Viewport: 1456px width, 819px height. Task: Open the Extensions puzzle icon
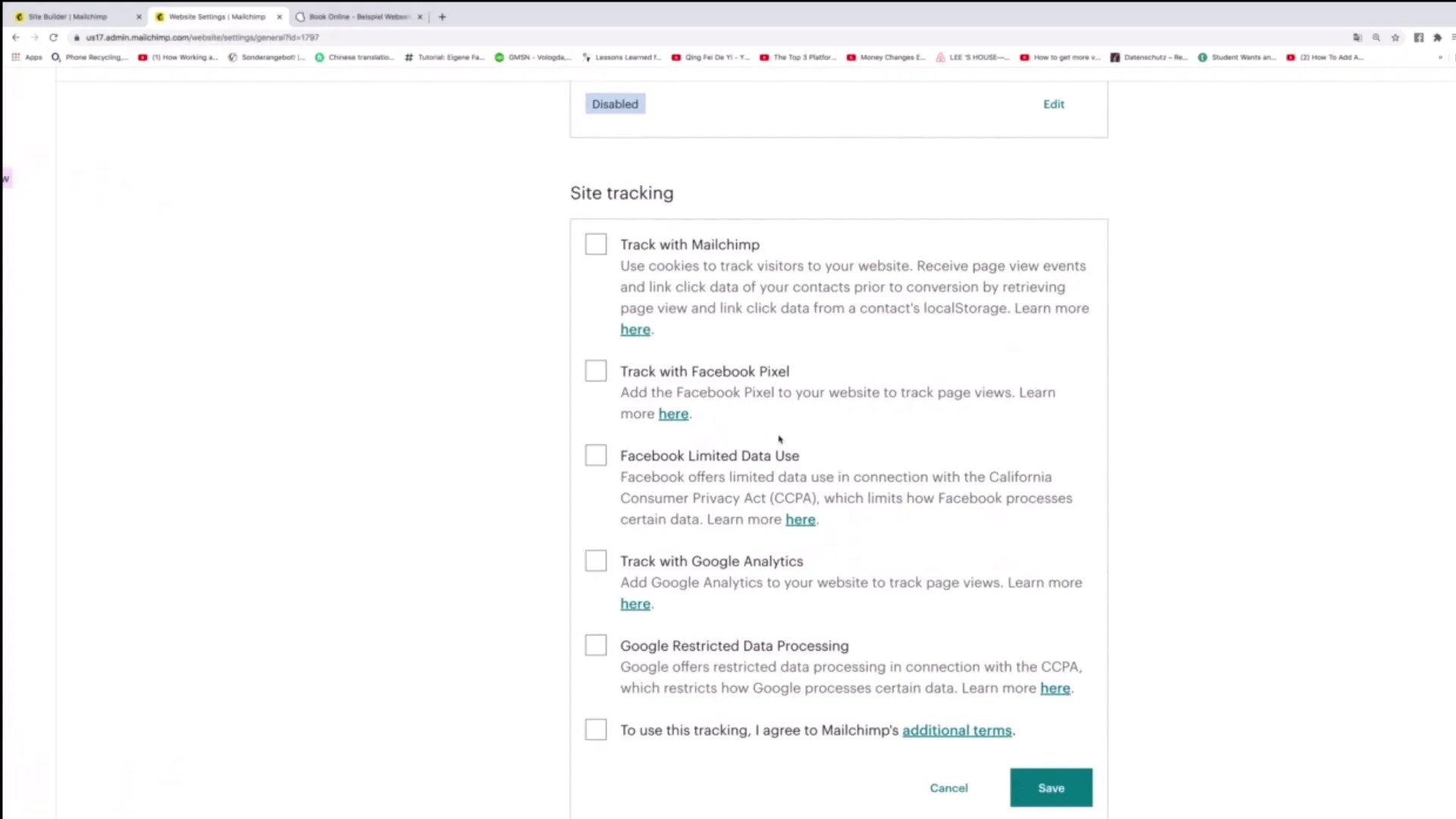click(x=1437, y=37)
